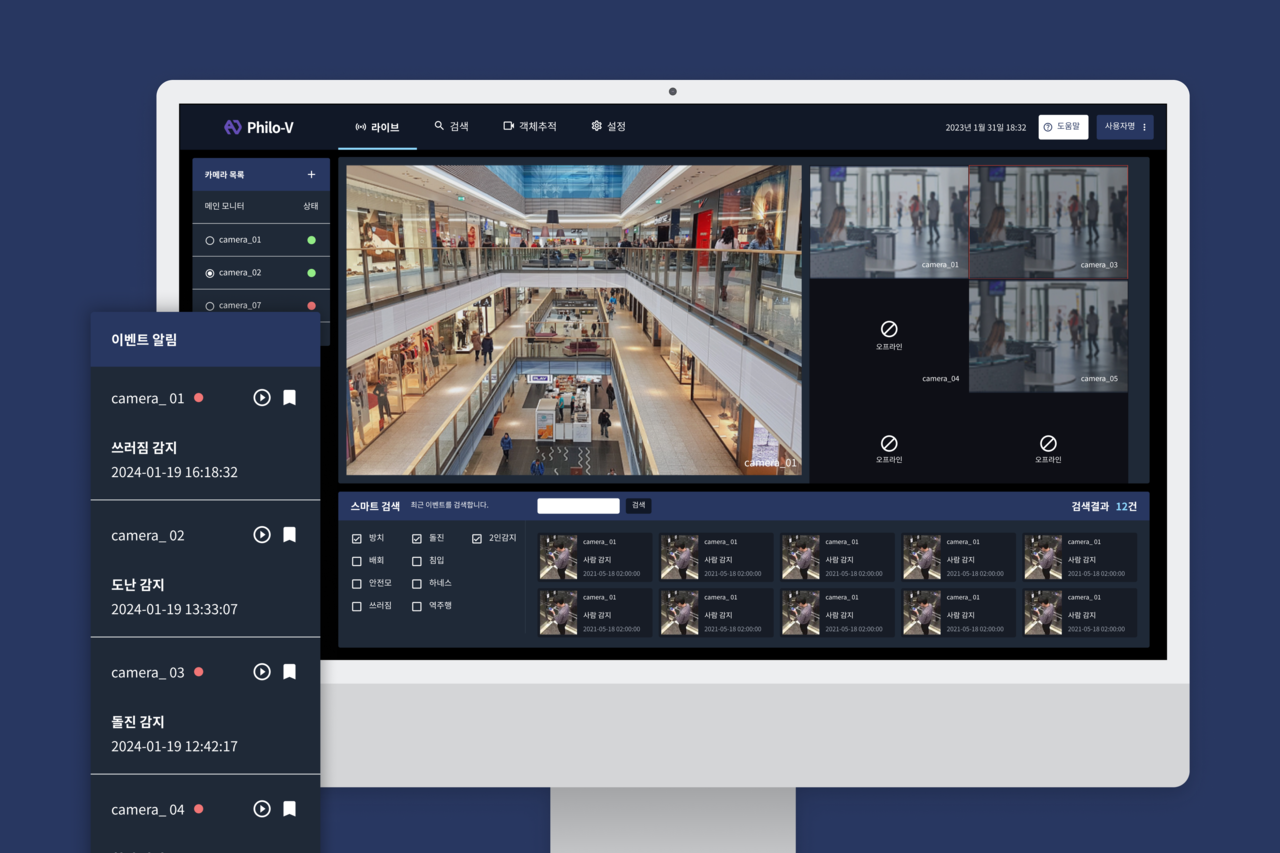Click the 2023년 1월 31일 18:32 timestamp
The image size is (1280, 853).
click(x=986, y=128)
